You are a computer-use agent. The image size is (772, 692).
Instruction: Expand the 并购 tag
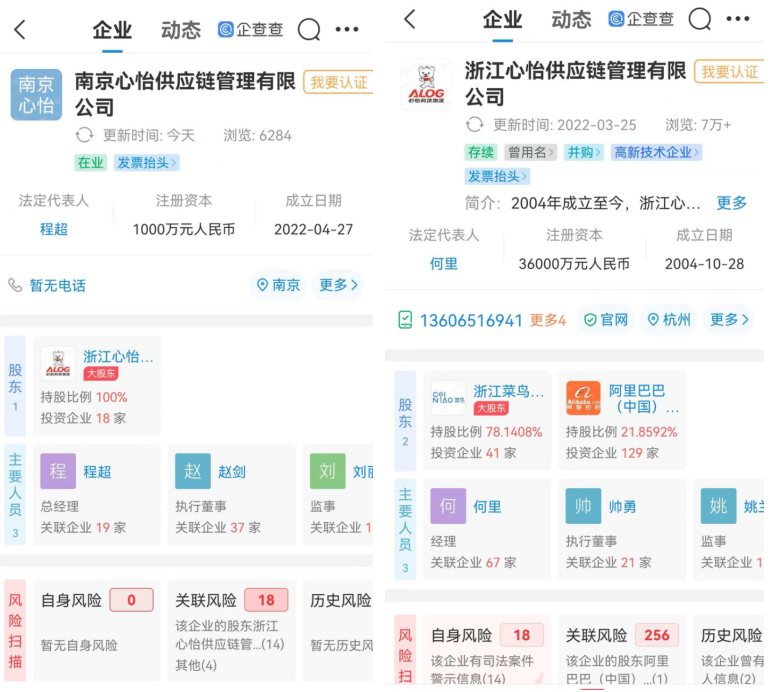(583, 152)
